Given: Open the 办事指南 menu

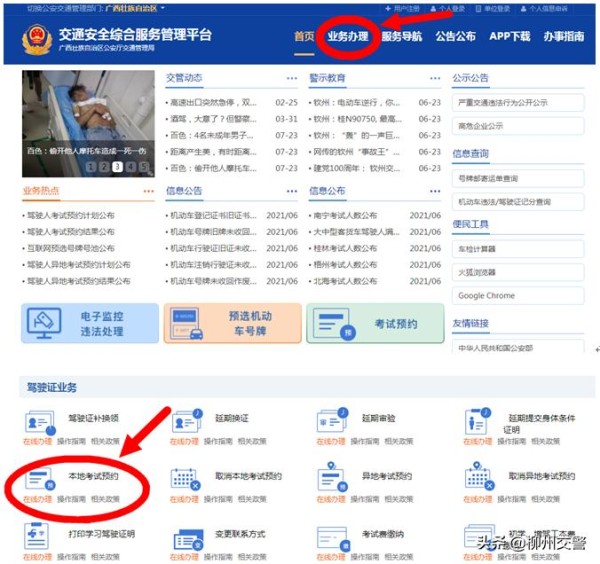Looking at the screenshot, I should [564, 36].
